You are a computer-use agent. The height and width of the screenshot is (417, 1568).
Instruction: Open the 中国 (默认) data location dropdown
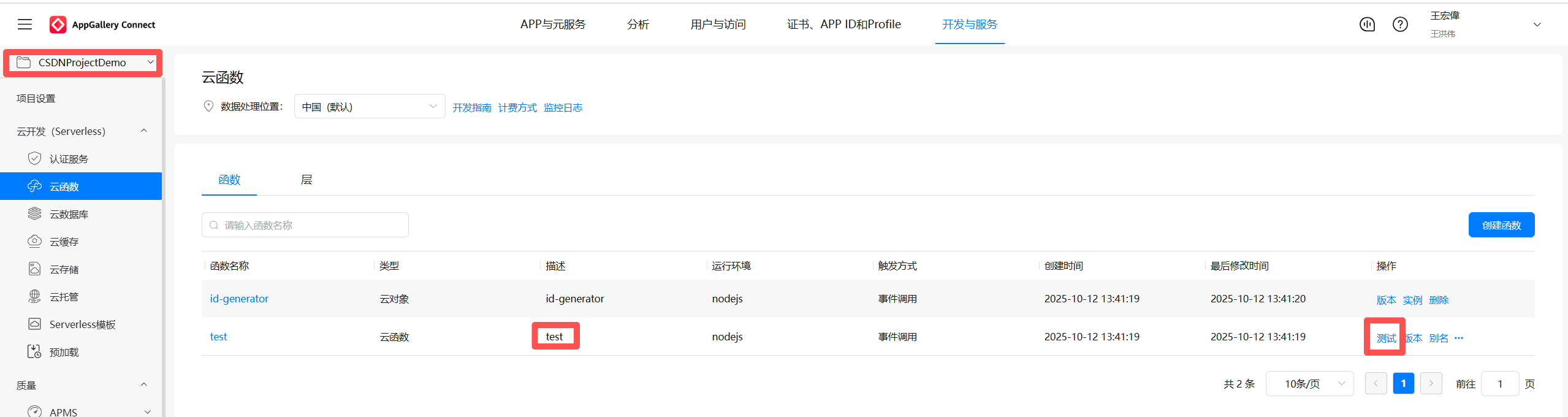click(x=370, y=107)
